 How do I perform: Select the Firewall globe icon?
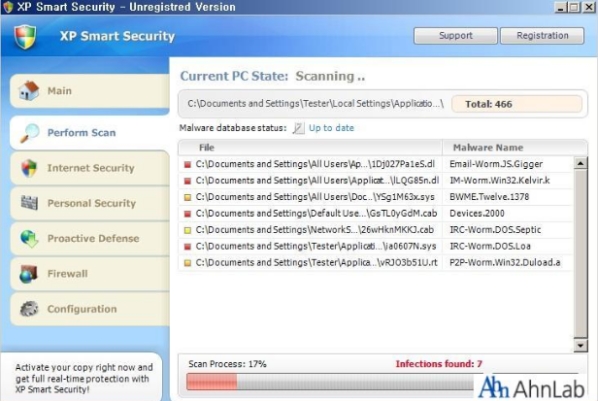[29, 274]
